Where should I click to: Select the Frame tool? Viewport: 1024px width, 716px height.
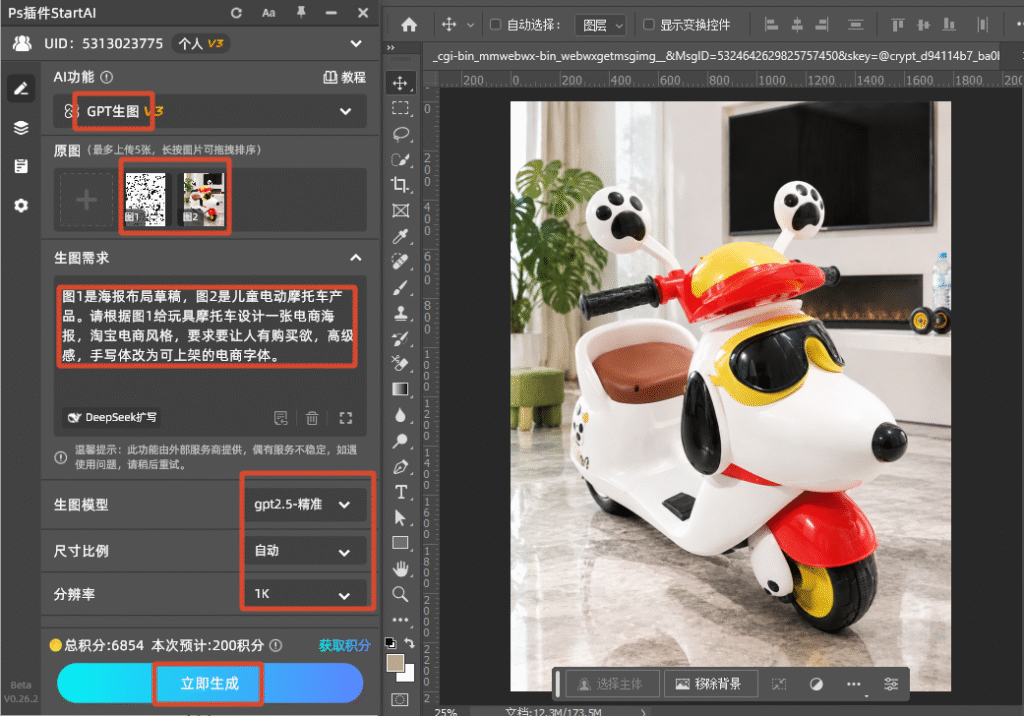pos(400,210)
